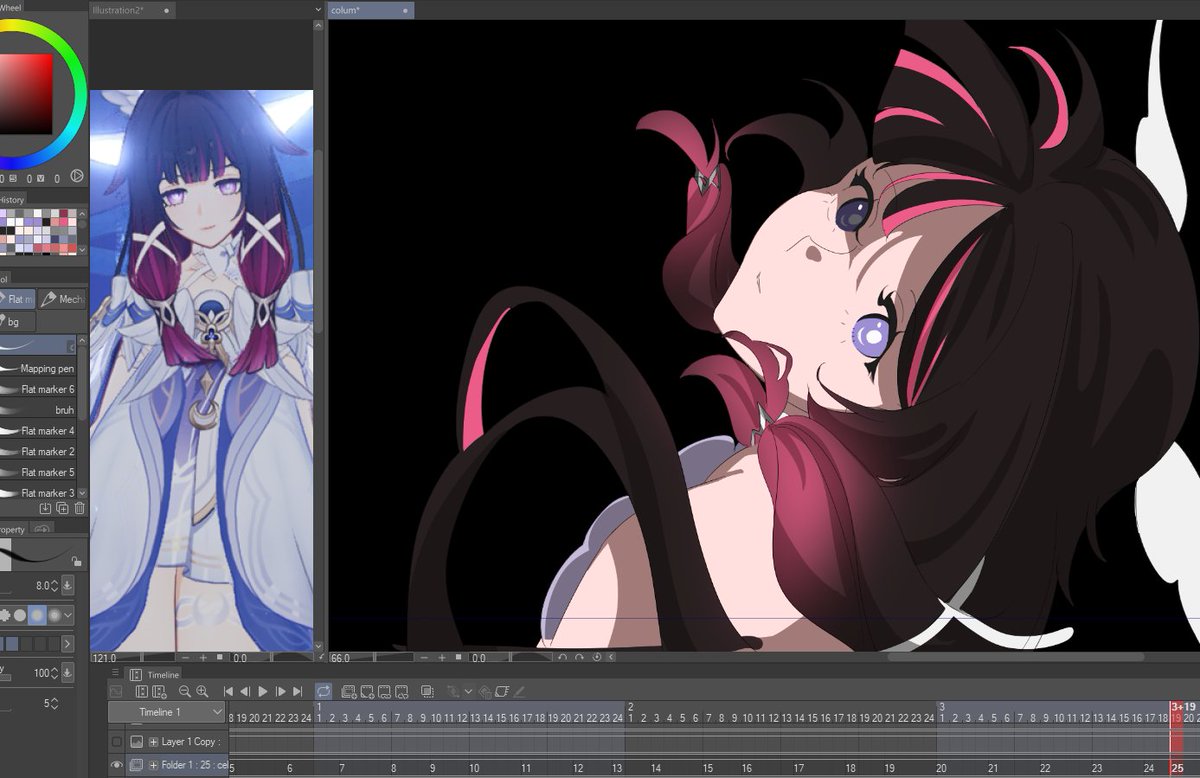Click the red current frame marker 25
The height and width of the screenshot is (778, 1200).
click(1177, 767)
